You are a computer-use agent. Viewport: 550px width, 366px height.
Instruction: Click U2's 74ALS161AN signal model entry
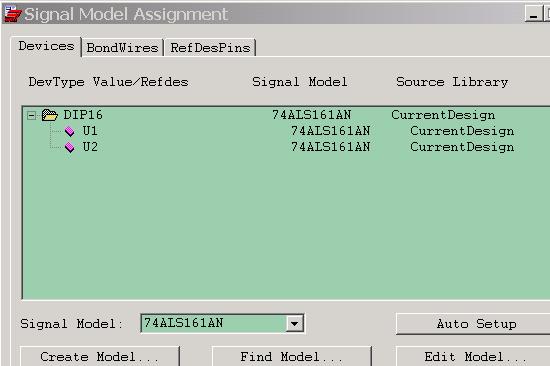(x=330, y=147)
